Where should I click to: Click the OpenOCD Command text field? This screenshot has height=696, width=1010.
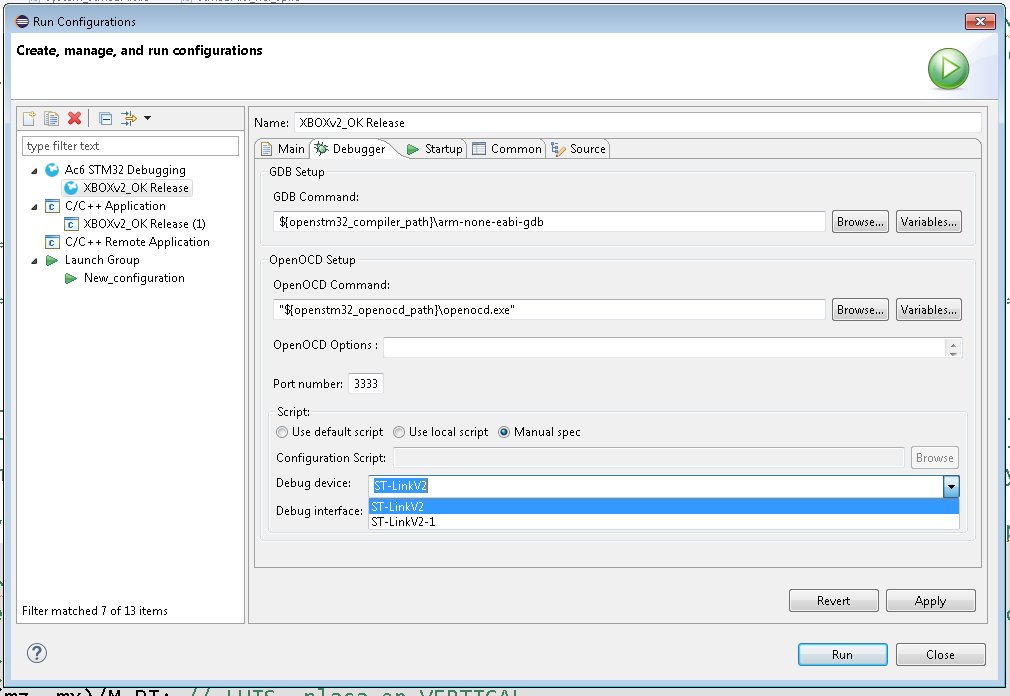(x=549, y=310)
